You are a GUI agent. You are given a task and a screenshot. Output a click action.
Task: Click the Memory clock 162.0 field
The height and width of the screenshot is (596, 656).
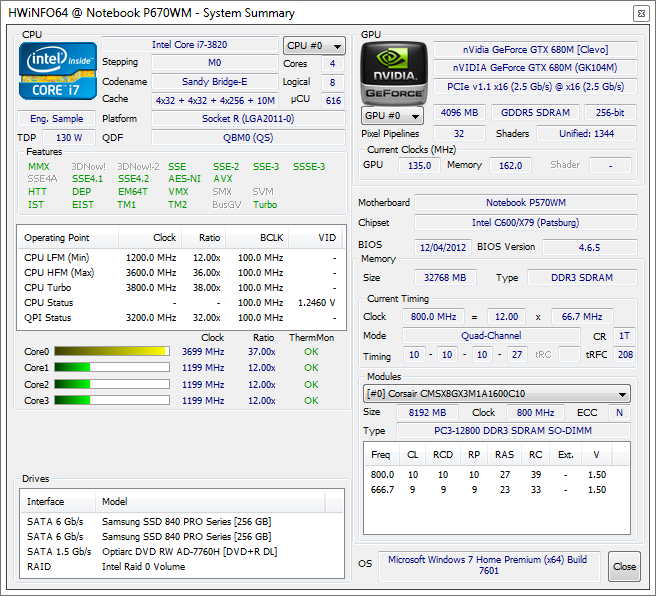(510, 166)
